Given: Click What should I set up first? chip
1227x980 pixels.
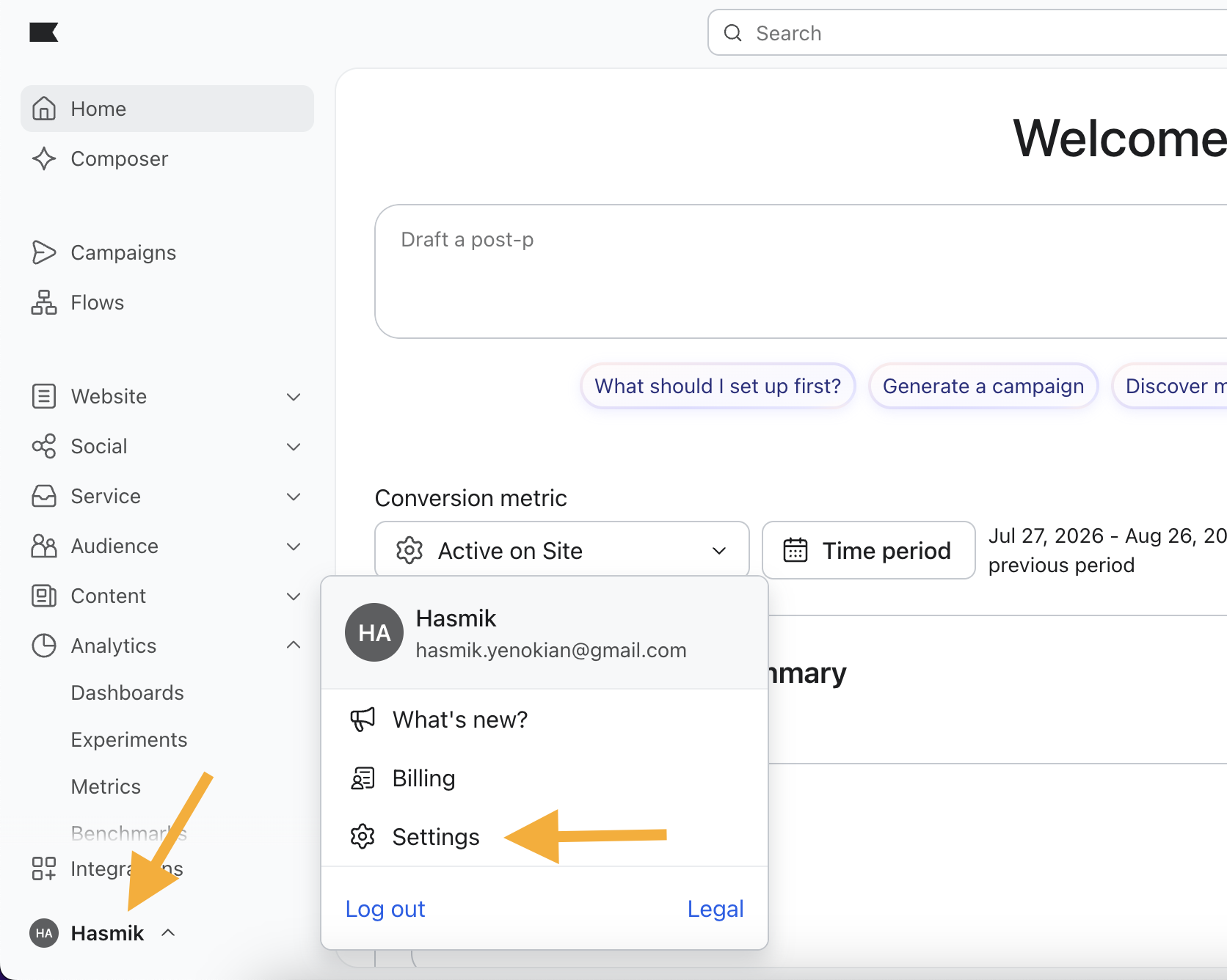Looking at the screenshot, I should pyautogui.click(x=718, y=386).
